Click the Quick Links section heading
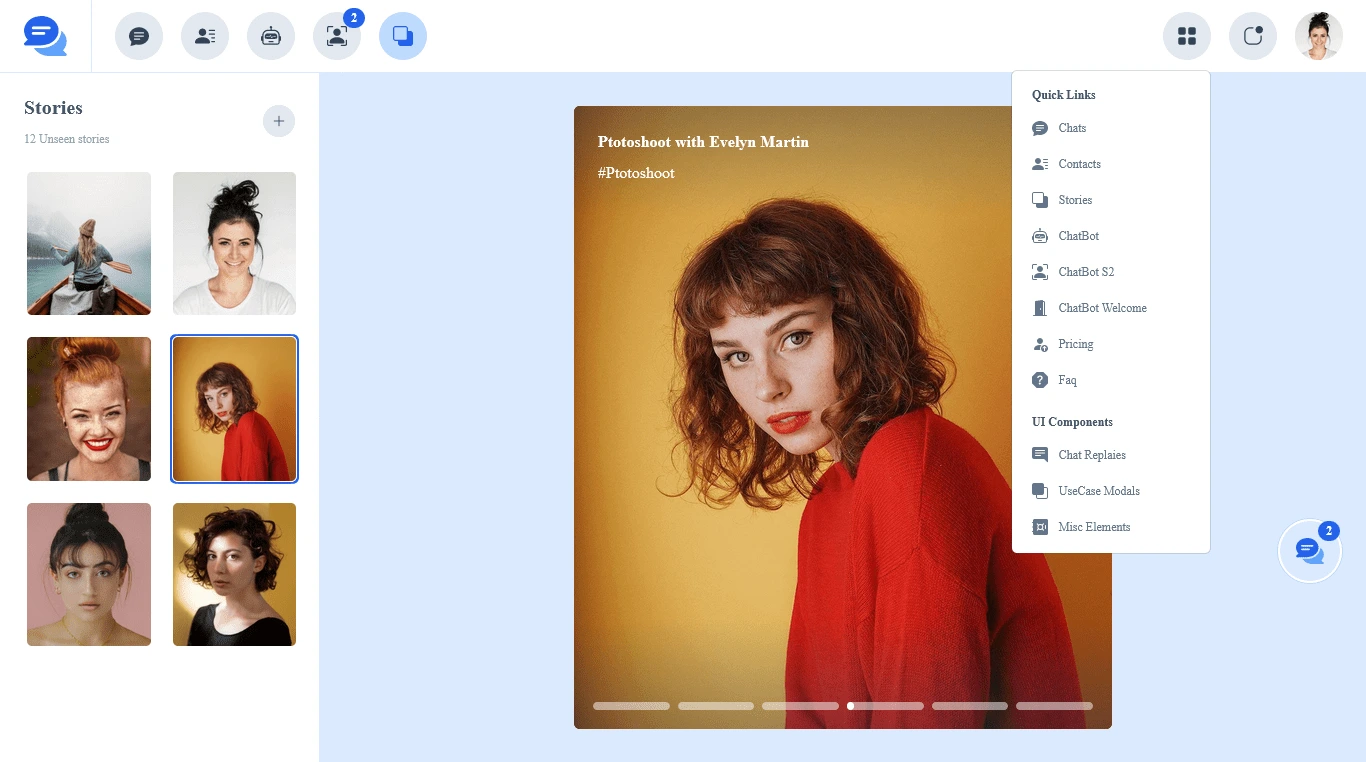 (x=1064, y=95)
